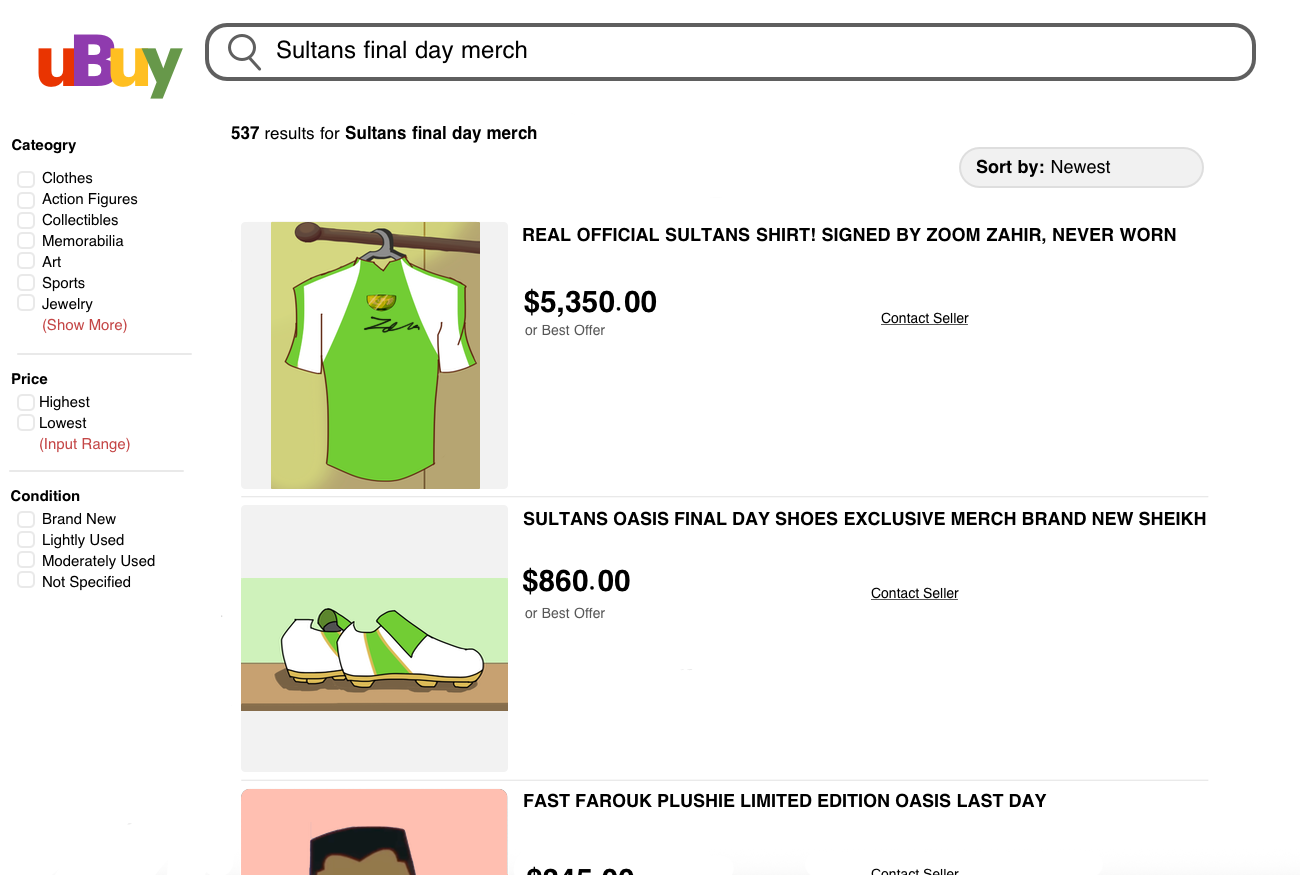Viewport: 1300px width, 875px height.
Task: Open the price Input Range option
Action: coord(84,444)
